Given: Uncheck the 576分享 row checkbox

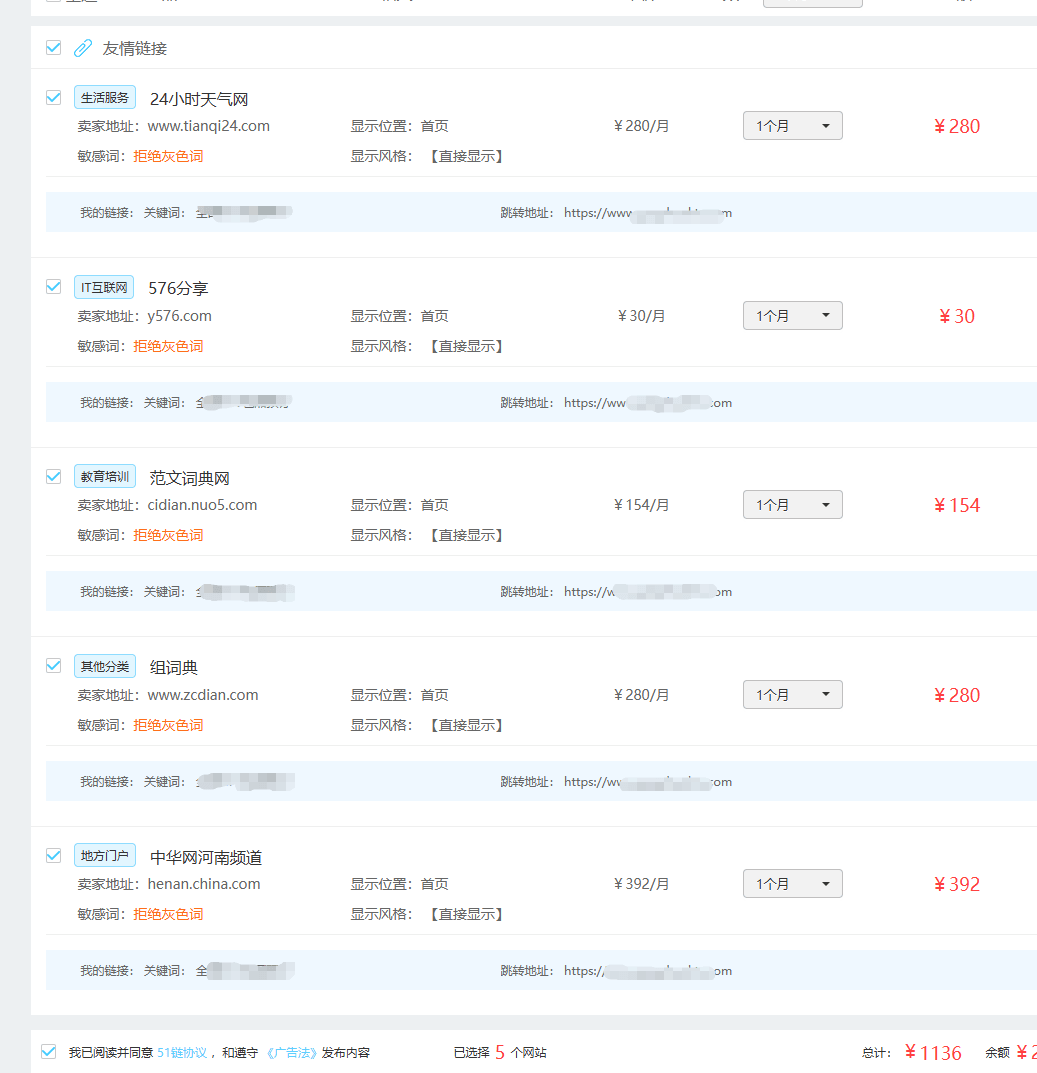Looking at the screenshot, I should point(53,287).
